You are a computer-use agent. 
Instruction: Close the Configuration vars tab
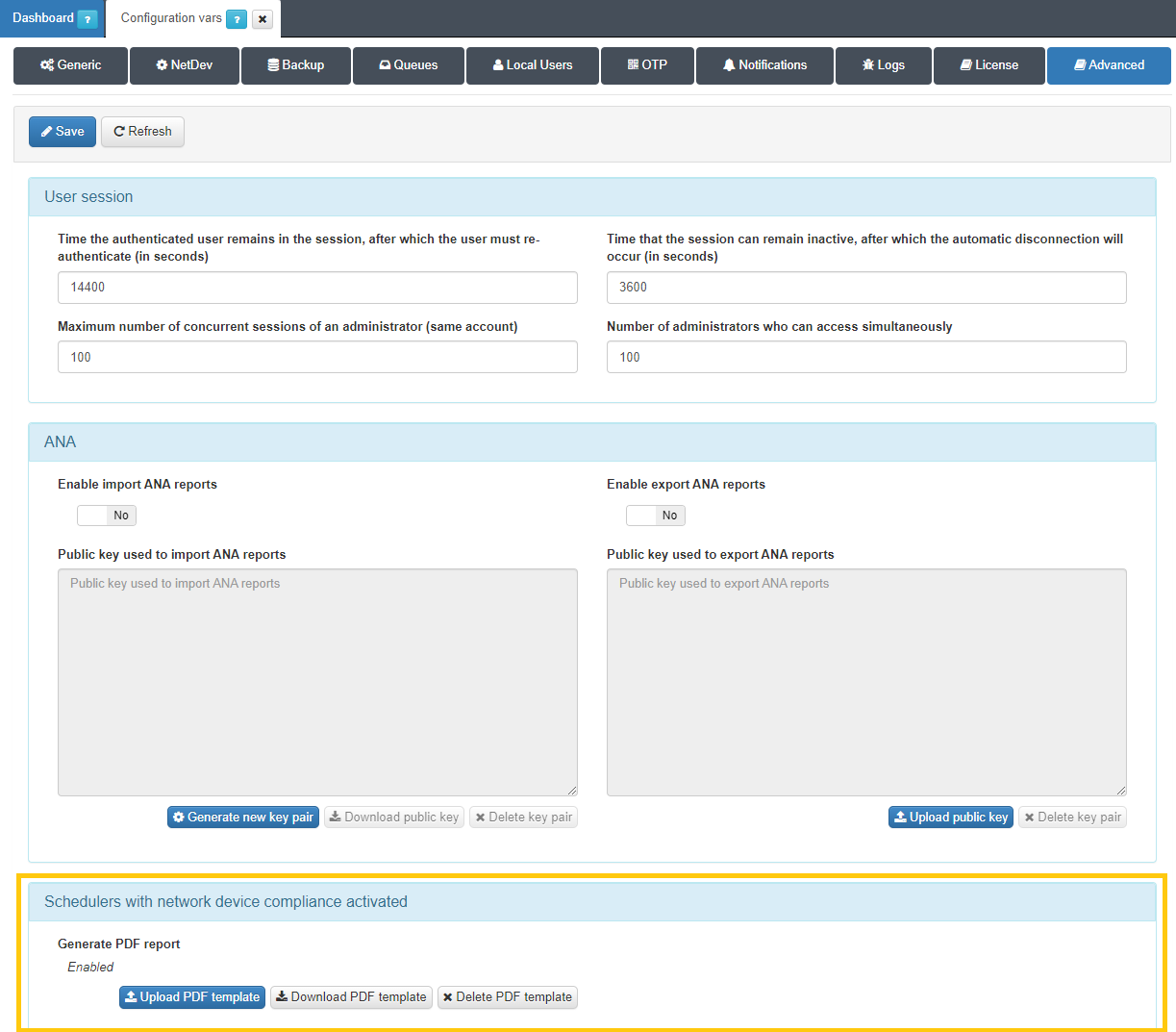(263, 19)
